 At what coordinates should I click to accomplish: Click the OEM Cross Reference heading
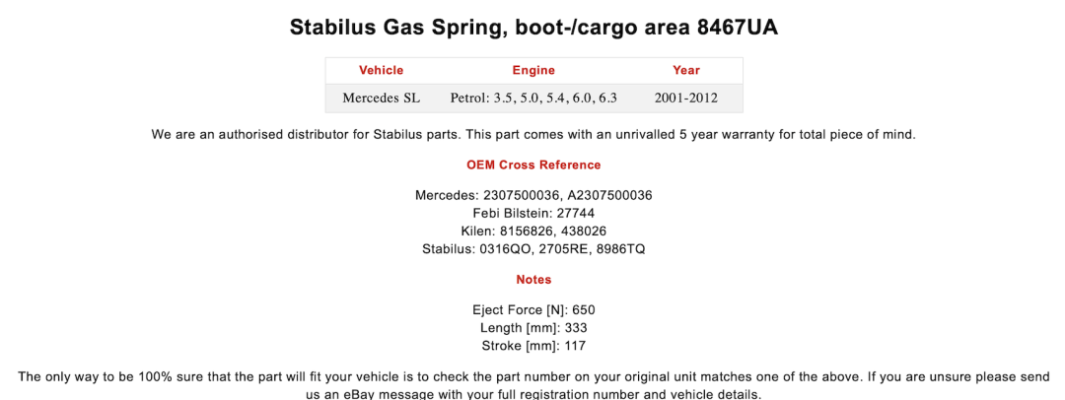(533, 164)
